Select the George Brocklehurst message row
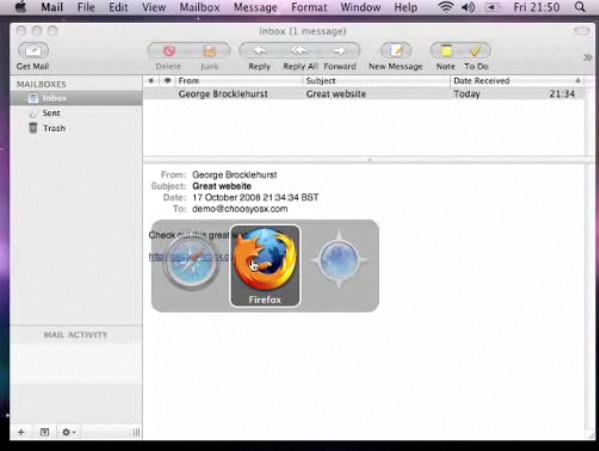Image resolution: width=599 pixels, height=451 pixels. 363,94
